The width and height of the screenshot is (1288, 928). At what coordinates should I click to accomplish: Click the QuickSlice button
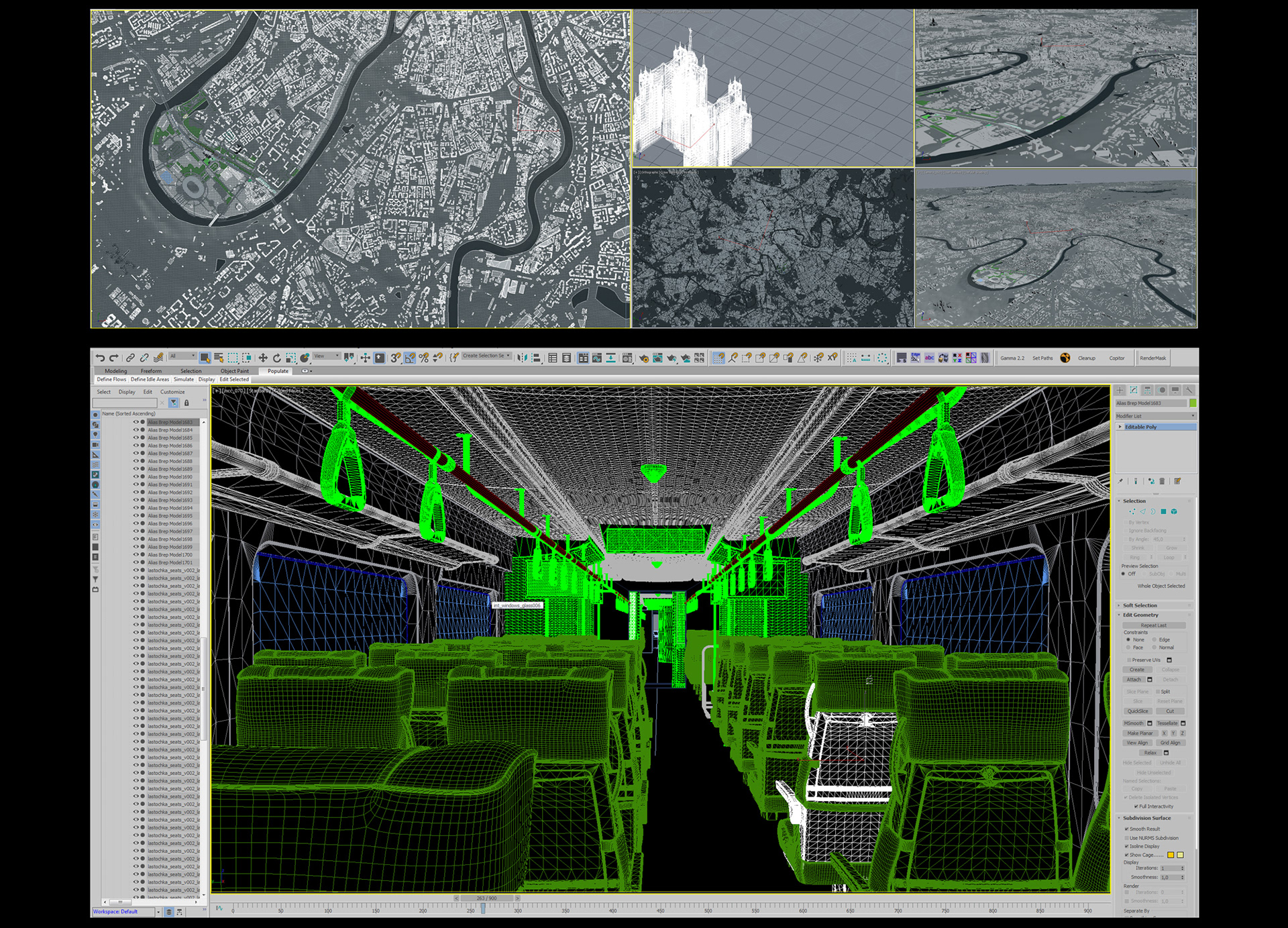[1137, 711]
